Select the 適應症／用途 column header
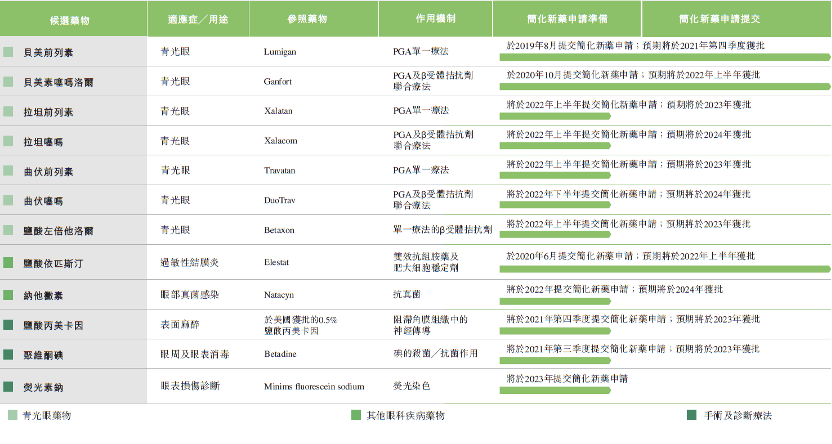Image resolution: width=832 pixels, height=444 pixels. 198,19
